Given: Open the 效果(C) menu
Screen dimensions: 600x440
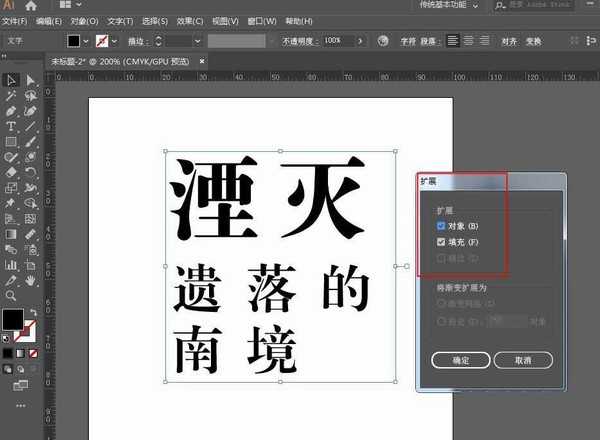Looking at the screenshot, I should coord(191,20).
